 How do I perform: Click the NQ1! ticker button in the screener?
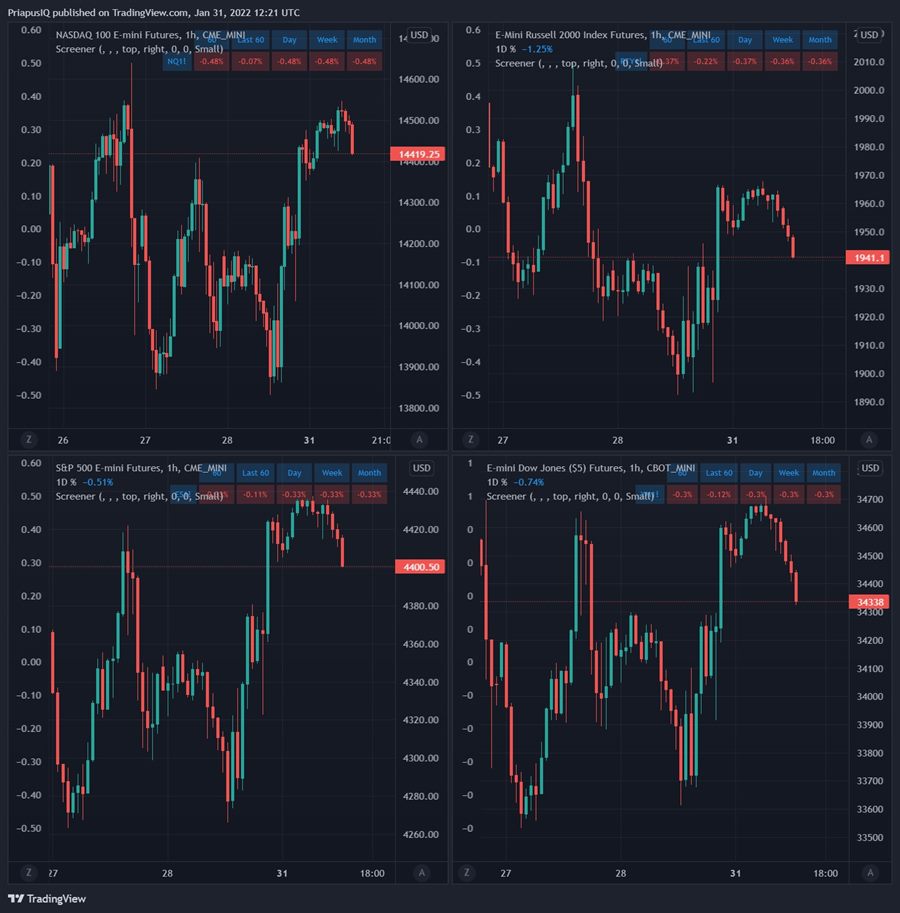click(176, 61)
